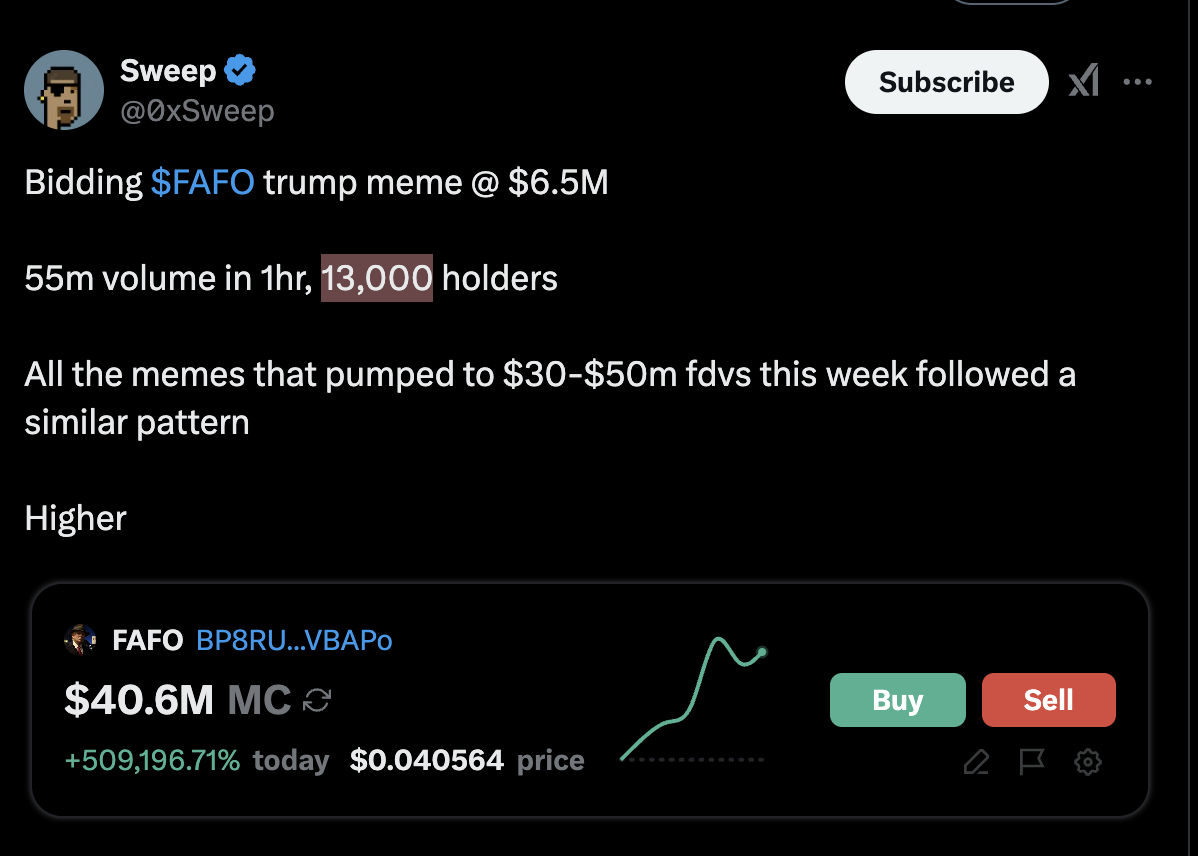Open the Grok xAI icon

[1084, 81]
